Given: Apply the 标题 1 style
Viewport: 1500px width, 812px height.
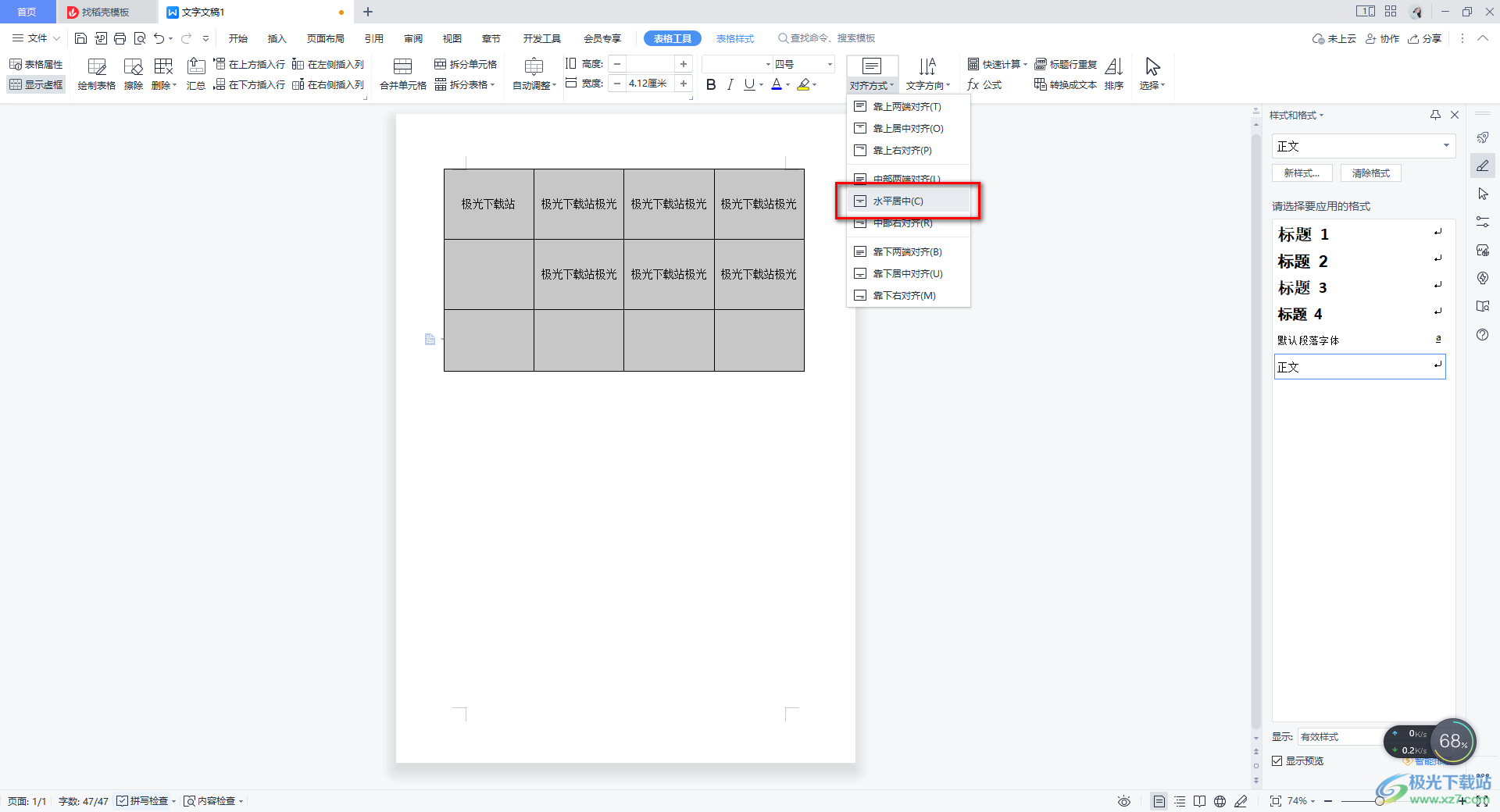Looking at the screenshot, I should 1359,234.
